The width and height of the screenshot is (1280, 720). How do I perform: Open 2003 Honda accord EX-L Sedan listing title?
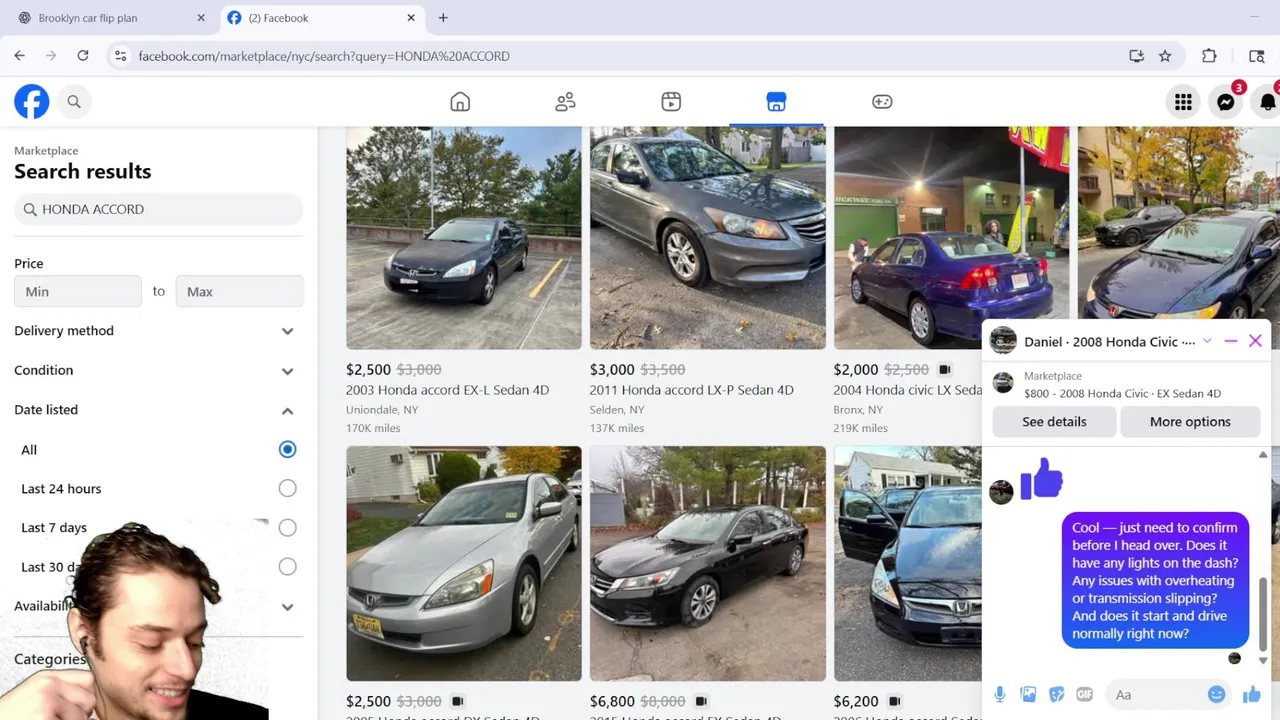pyautogui.click(x=447, y=390)
